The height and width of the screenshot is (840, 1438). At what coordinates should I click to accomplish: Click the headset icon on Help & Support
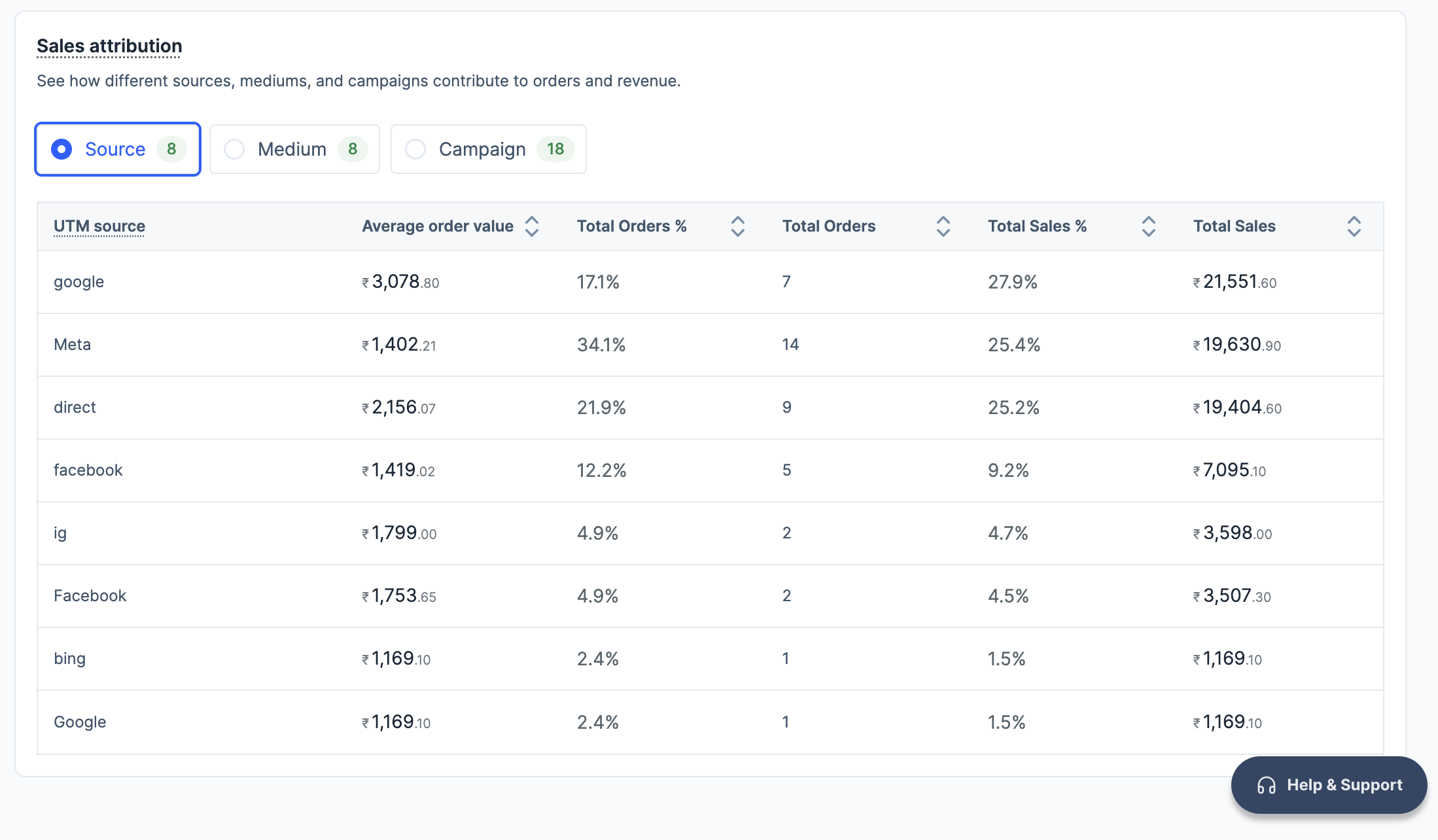pos(1265,784)
